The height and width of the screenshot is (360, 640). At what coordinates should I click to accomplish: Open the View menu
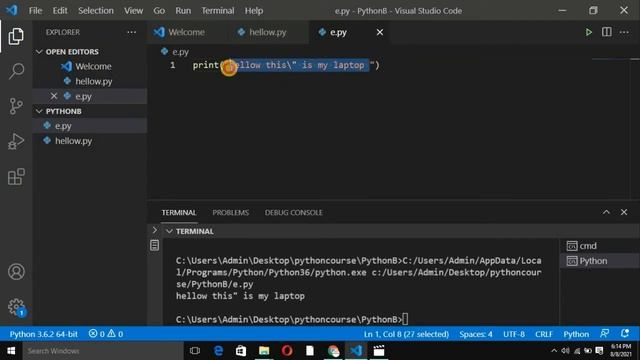click(133, 11)
